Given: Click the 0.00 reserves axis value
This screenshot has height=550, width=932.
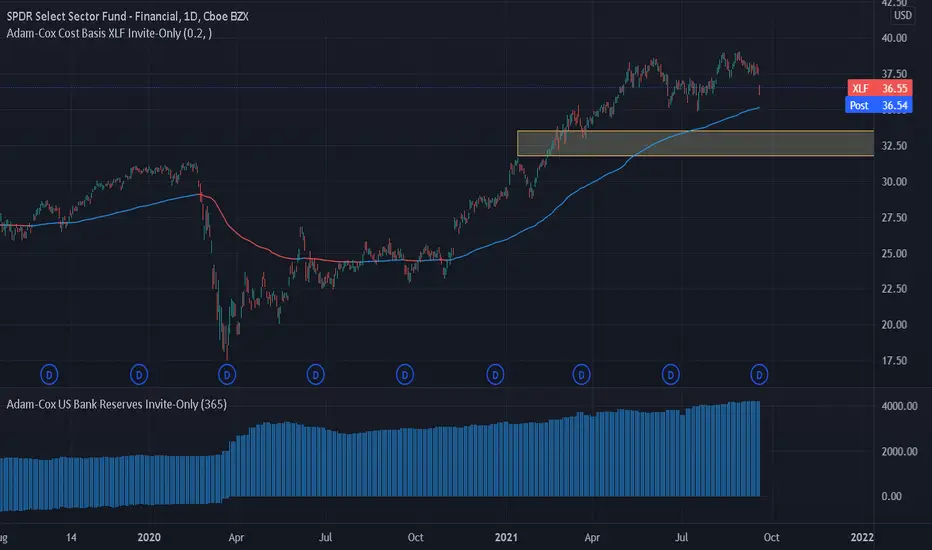Looking at the screenshot, I should [891, 496].
